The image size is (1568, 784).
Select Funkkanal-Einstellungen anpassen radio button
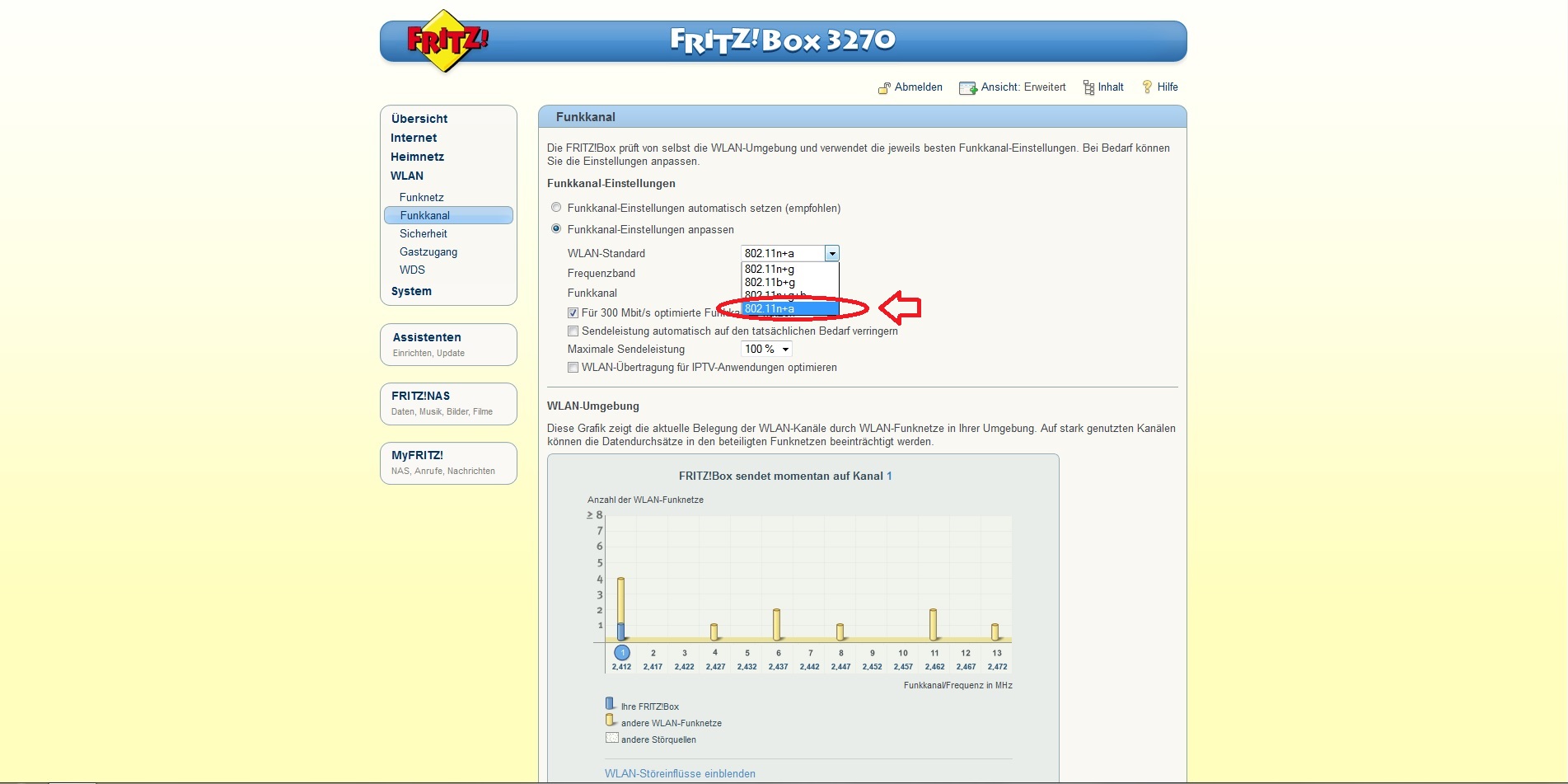556,229
